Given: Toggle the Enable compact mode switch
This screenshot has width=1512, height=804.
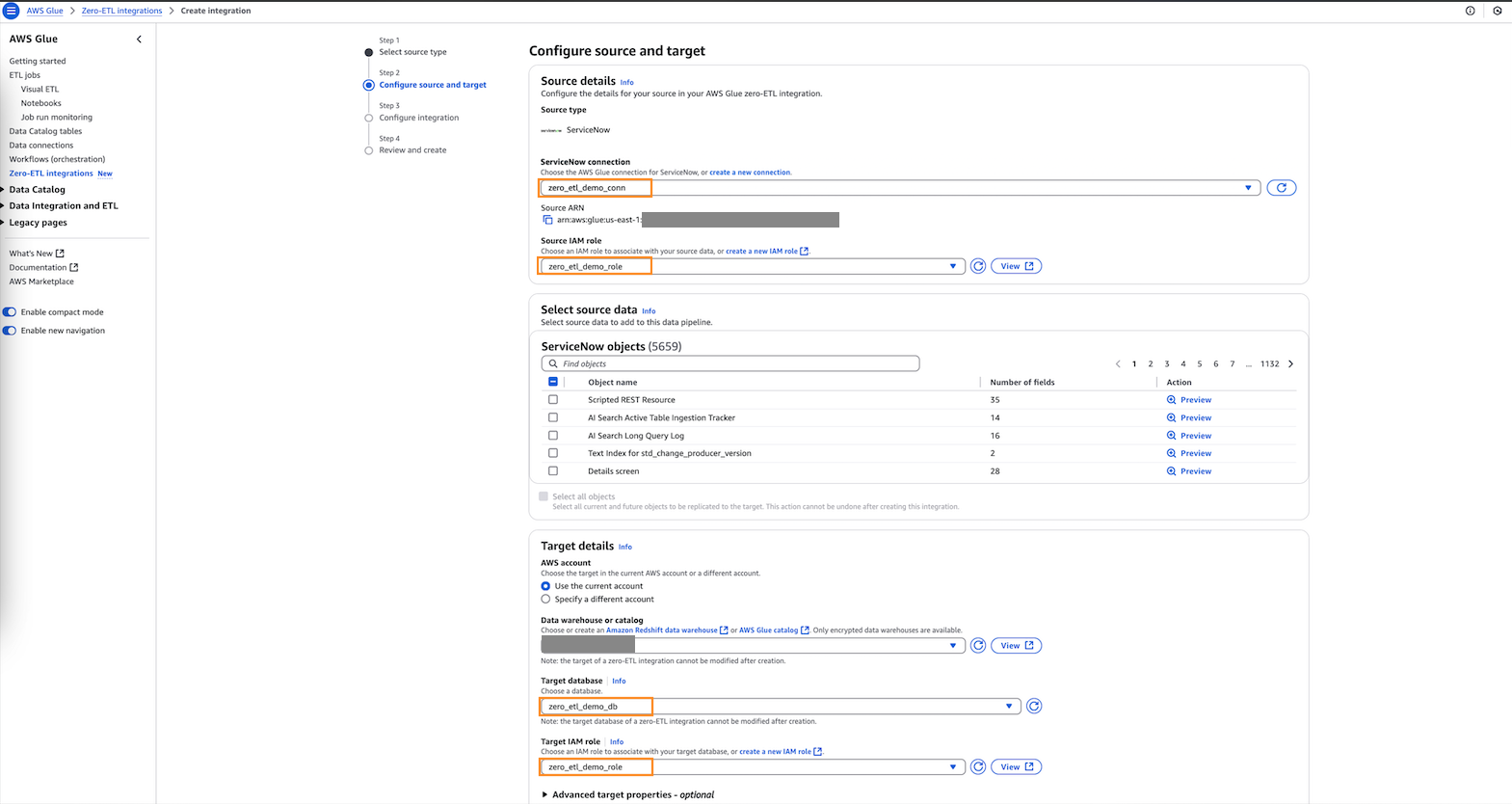Looking at the screenshot, I should 10,312.
